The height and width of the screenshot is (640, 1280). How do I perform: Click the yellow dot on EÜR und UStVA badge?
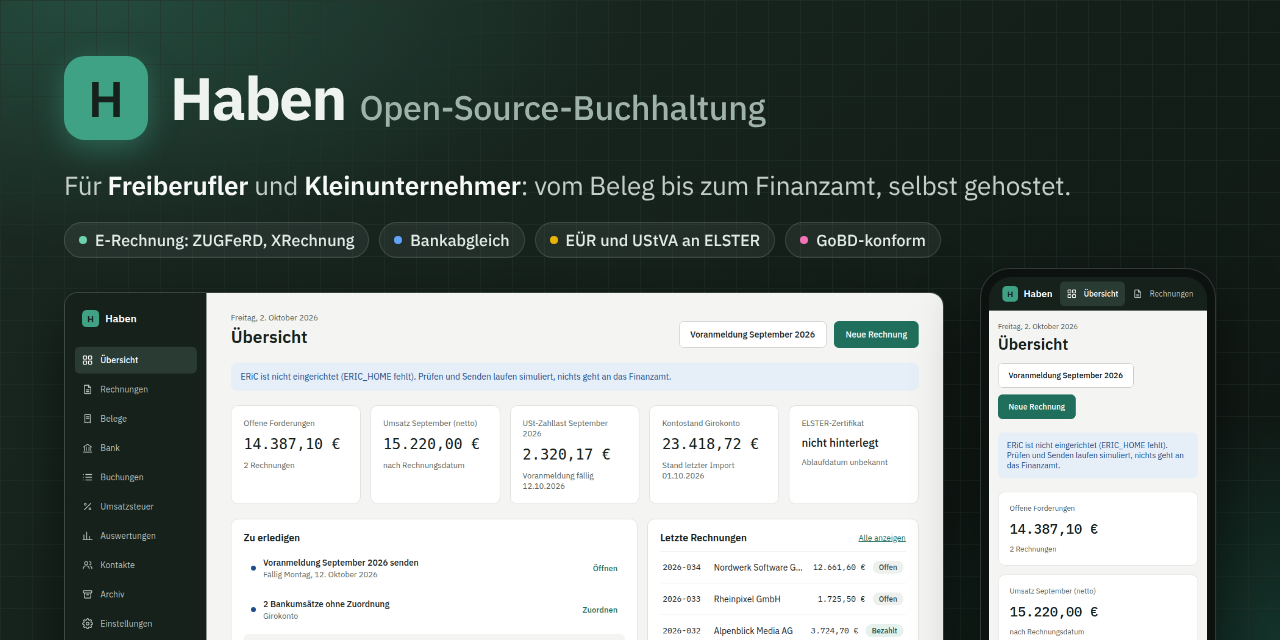554,240
